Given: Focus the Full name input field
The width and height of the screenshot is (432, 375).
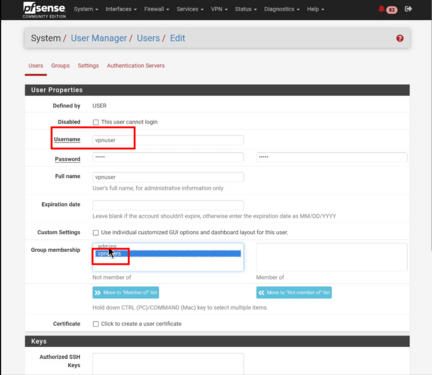Looking at the screenshot, I should (x=168, y=177).
